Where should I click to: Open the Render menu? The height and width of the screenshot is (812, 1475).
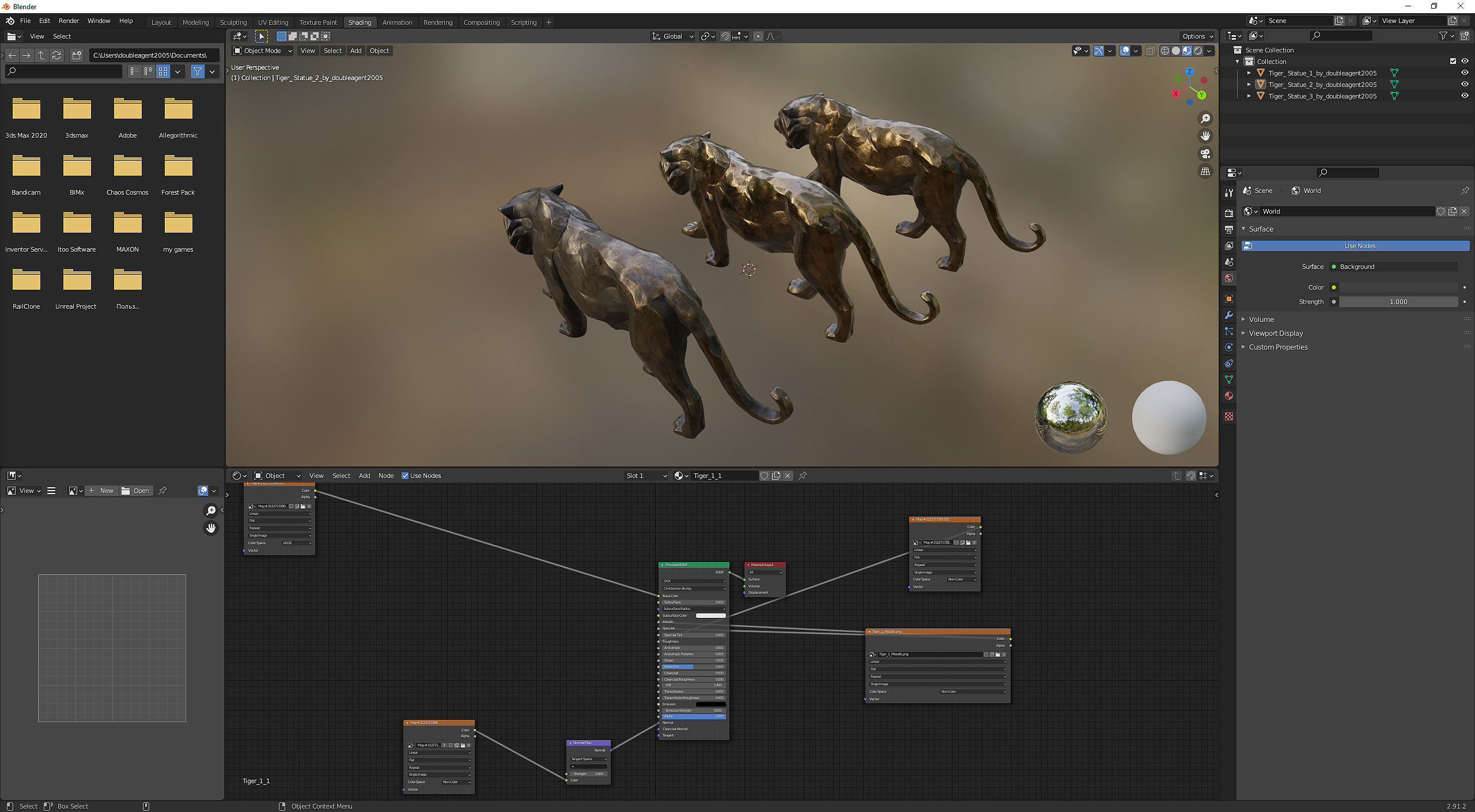click(69, 21)
